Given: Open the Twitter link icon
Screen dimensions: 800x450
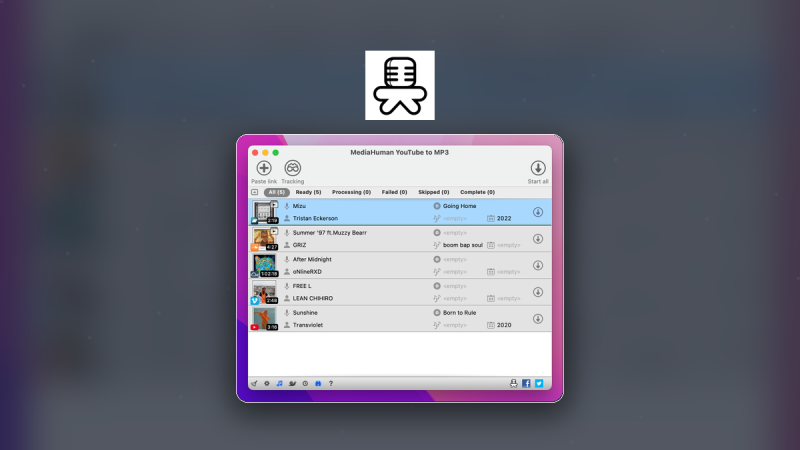Looking at the screenshot, I should click(539, 383).
